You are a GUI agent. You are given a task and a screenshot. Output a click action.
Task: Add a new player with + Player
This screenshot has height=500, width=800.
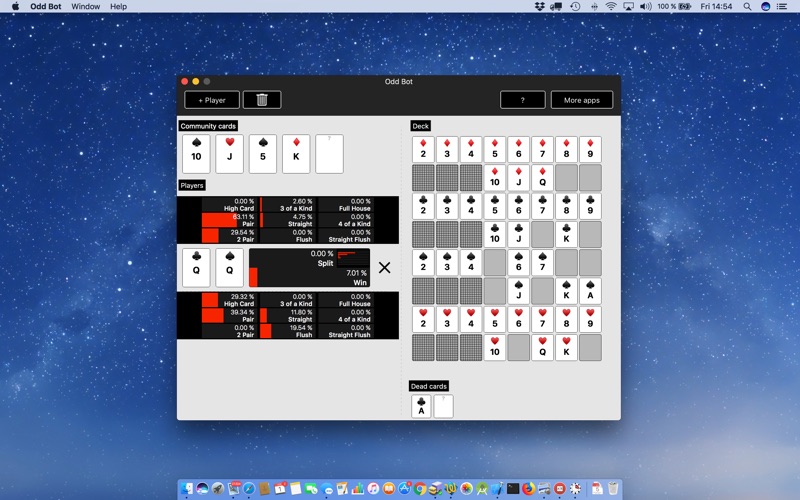212,100
